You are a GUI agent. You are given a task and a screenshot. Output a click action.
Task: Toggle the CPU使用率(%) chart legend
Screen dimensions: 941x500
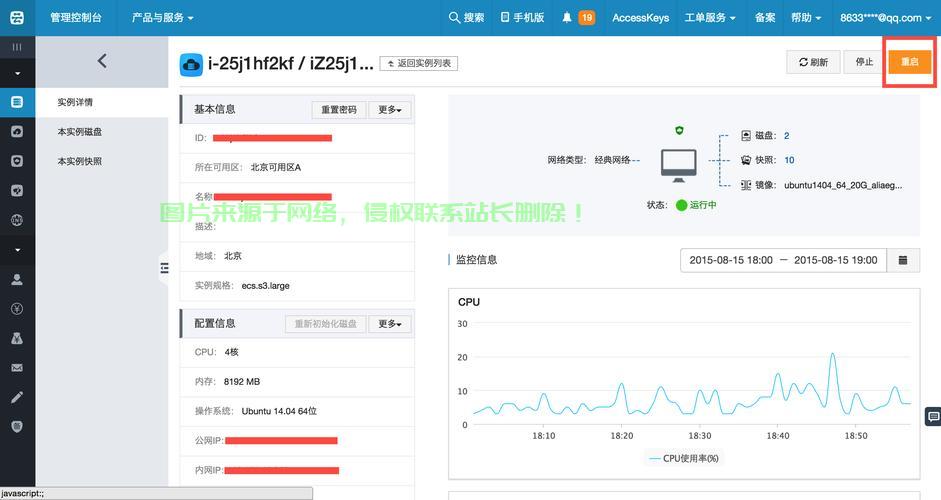point(684,458)
